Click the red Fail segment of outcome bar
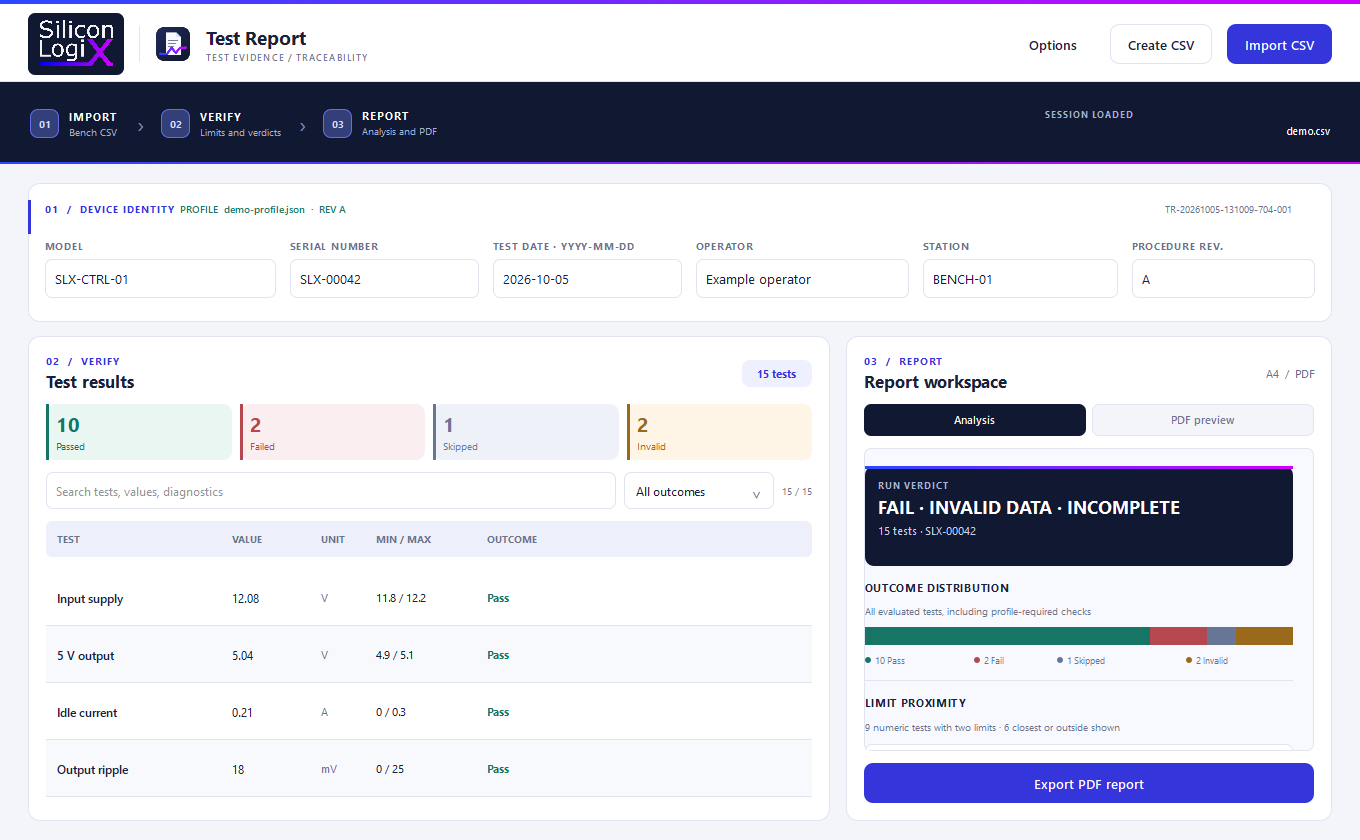Viewport: 1360px width, 840px height. pos(1178,636)
